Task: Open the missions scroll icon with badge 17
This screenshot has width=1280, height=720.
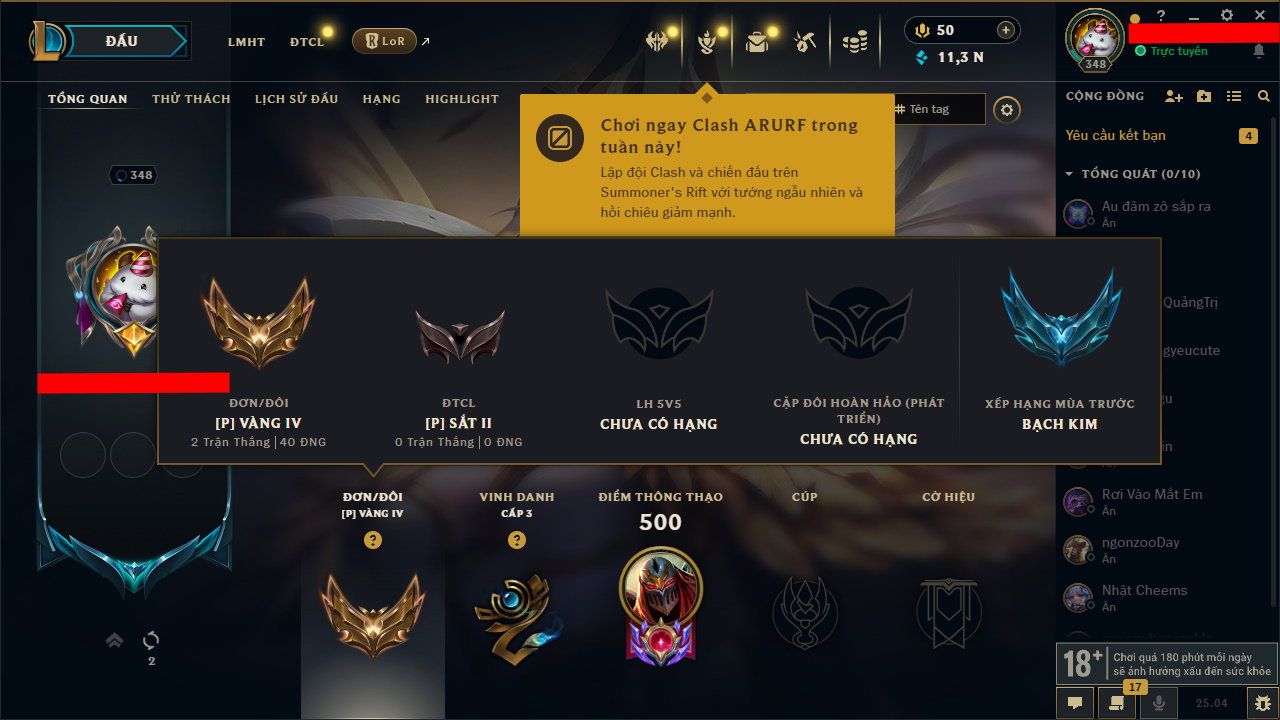Action: click(1116, 703)
